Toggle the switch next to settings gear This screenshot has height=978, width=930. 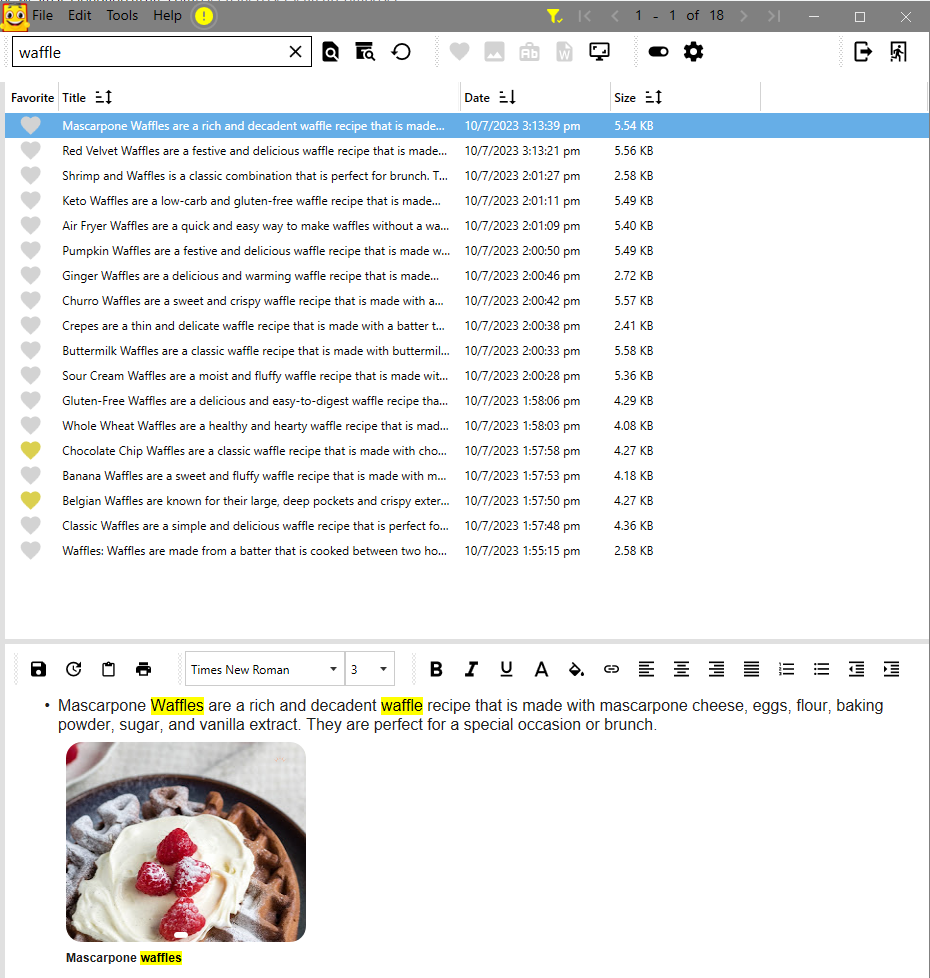[658, 52]
